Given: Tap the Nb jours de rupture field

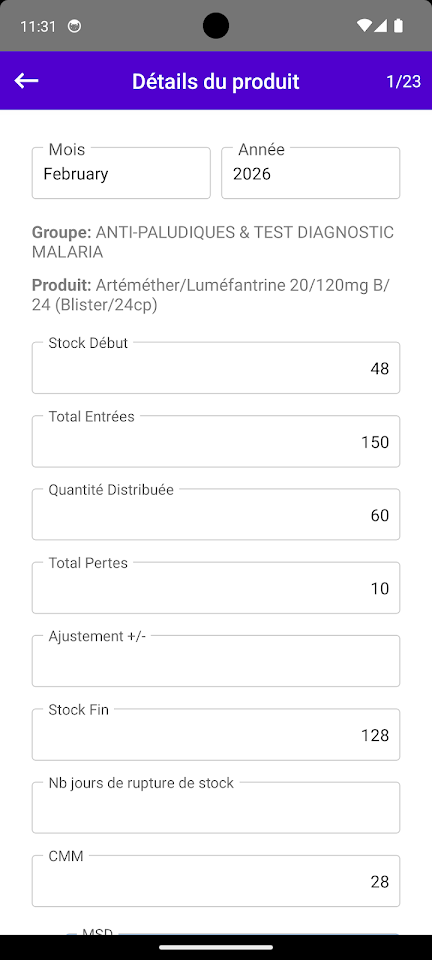Looking at the screenshot, I should point(216,808).
